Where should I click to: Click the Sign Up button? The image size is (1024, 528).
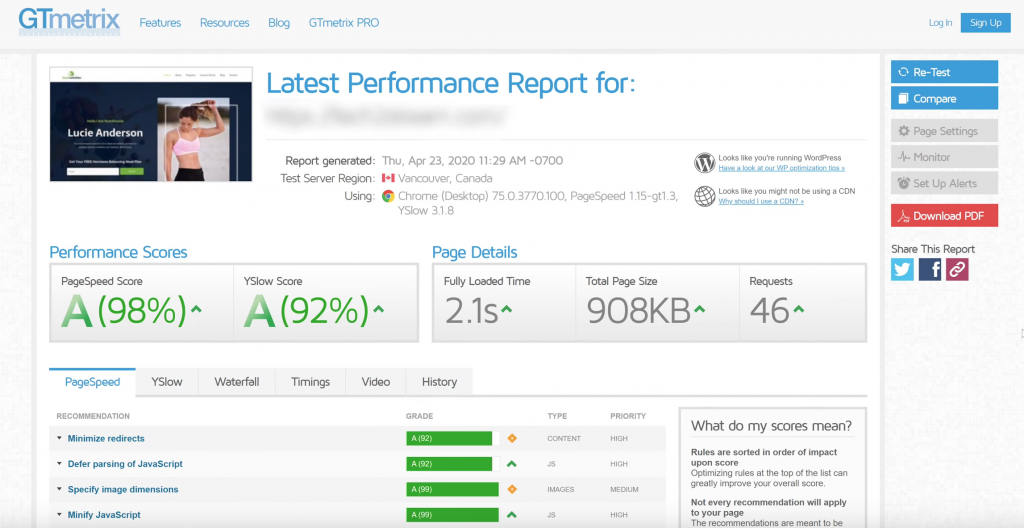(985, 23)
